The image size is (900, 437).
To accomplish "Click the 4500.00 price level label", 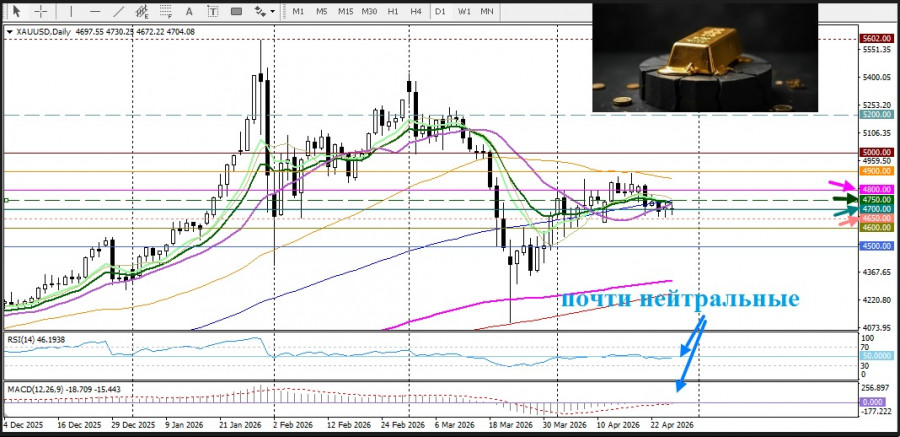I will click(876, 246).
